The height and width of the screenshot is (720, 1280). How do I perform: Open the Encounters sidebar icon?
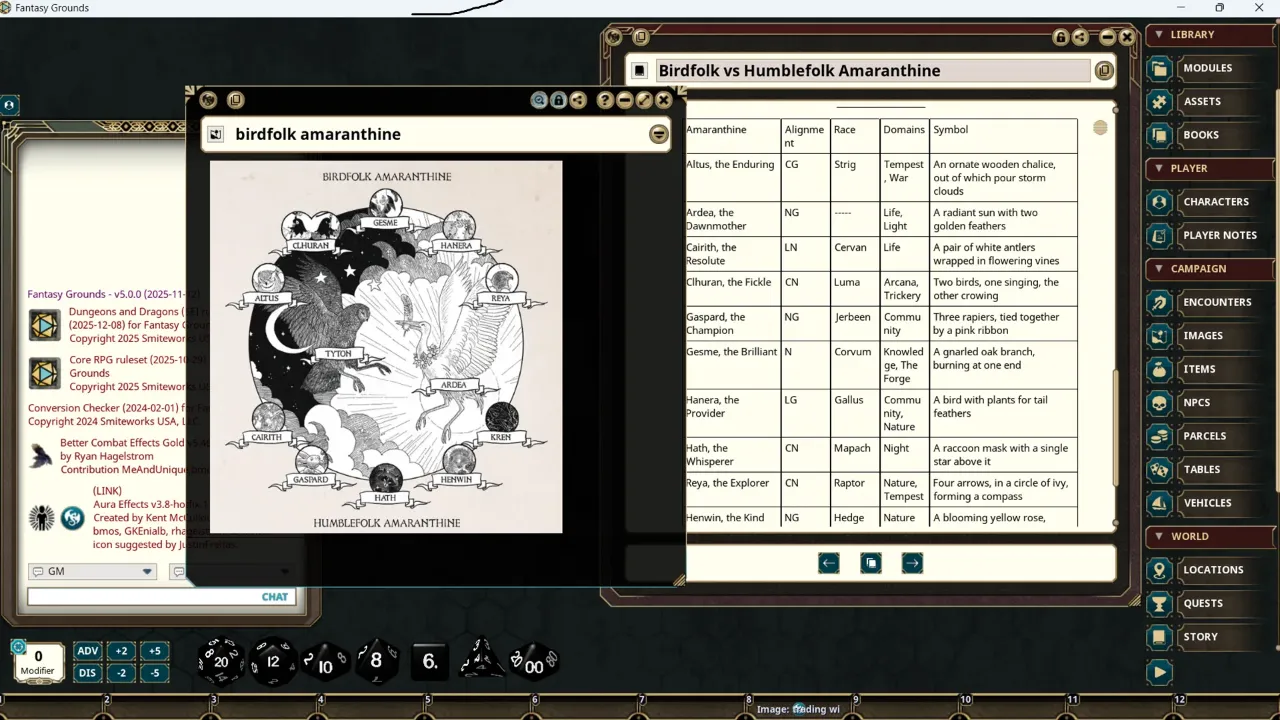click(x=1159, y=302)
